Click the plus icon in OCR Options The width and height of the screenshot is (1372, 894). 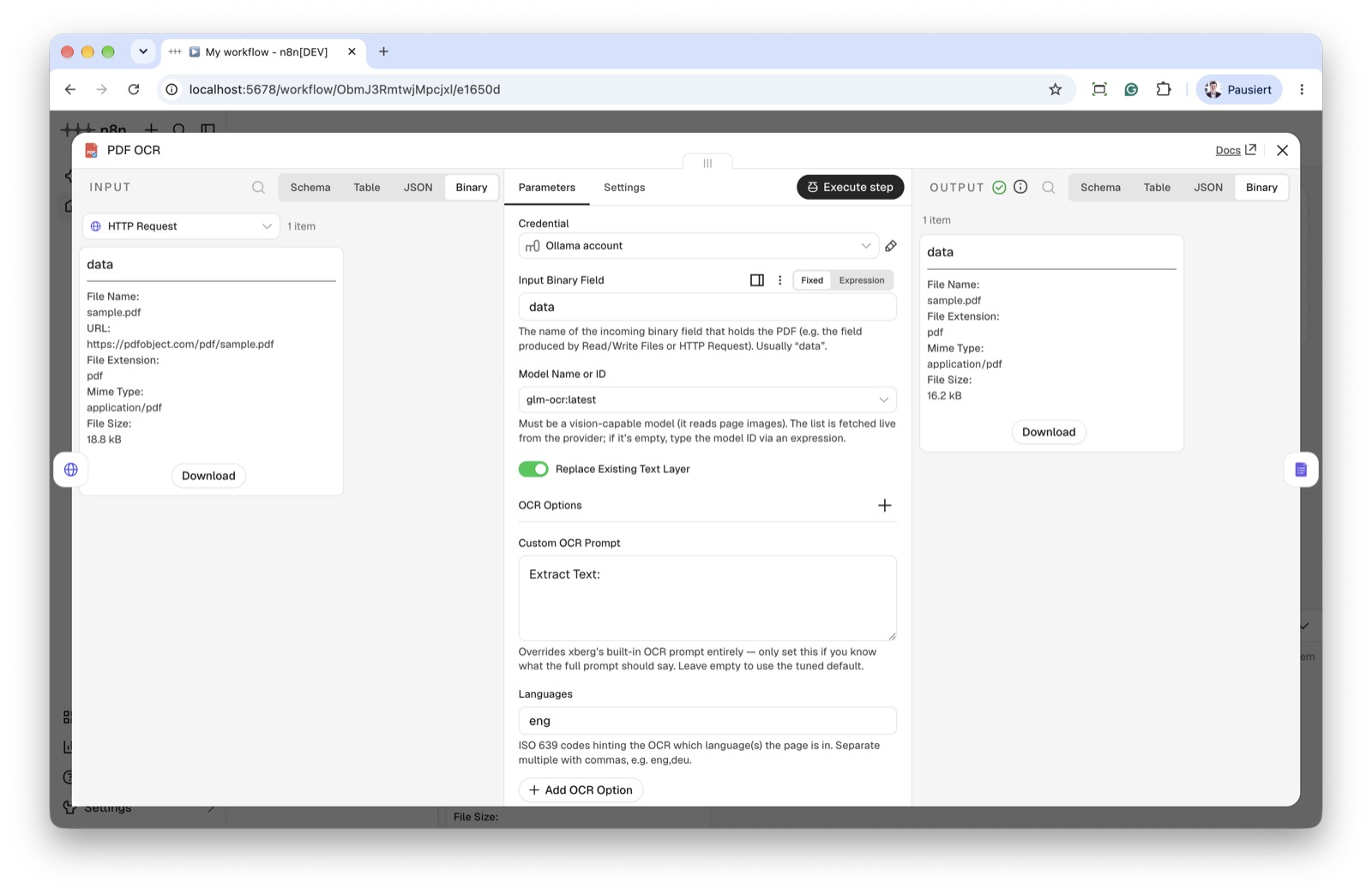coord(884,506)
